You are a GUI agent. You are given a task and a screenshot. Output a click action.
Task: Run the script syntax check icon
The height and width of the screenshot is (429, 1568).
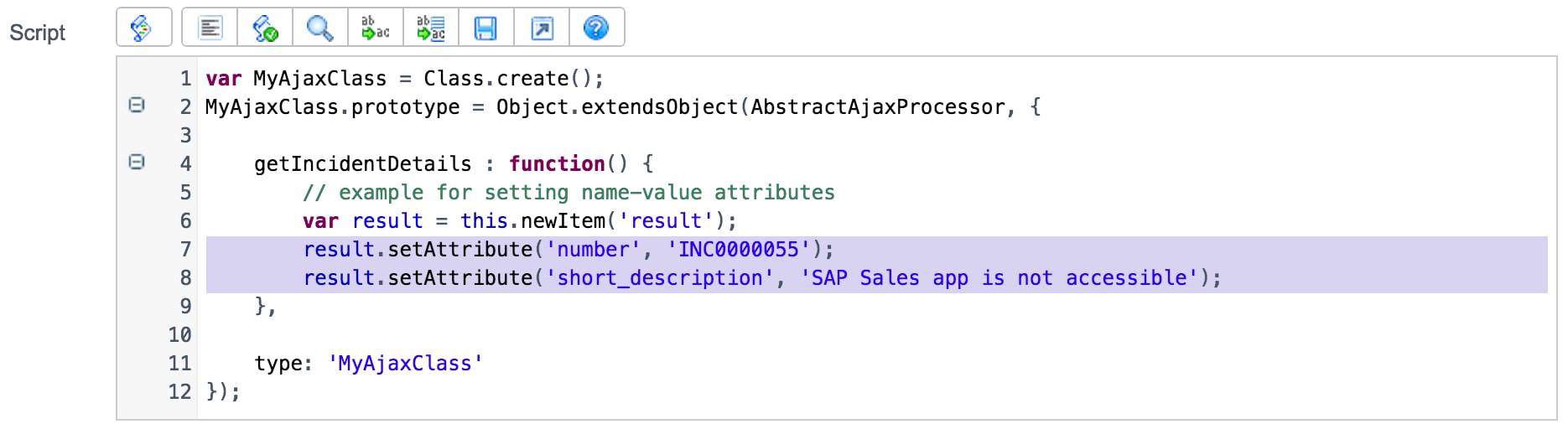click(265, 28)
